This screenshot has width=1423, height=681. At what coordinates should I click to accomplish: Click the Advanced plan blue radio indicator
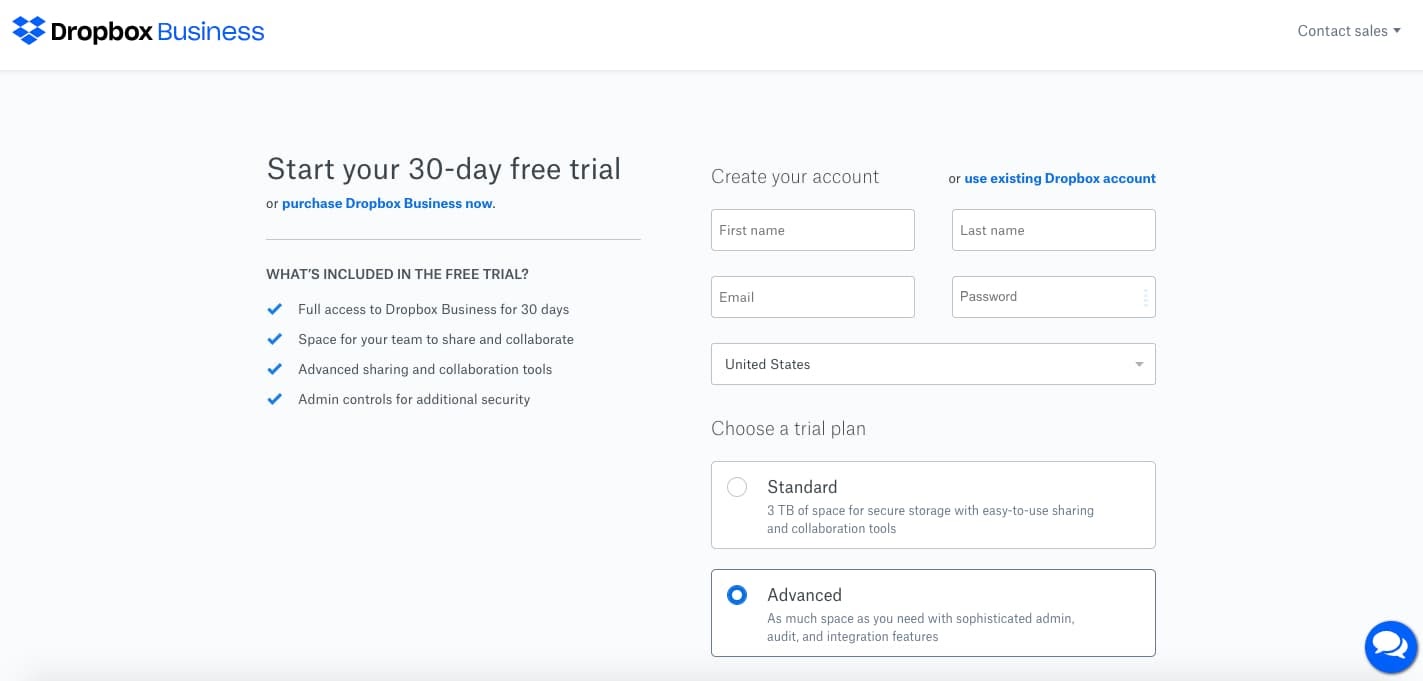pos(737,595)
